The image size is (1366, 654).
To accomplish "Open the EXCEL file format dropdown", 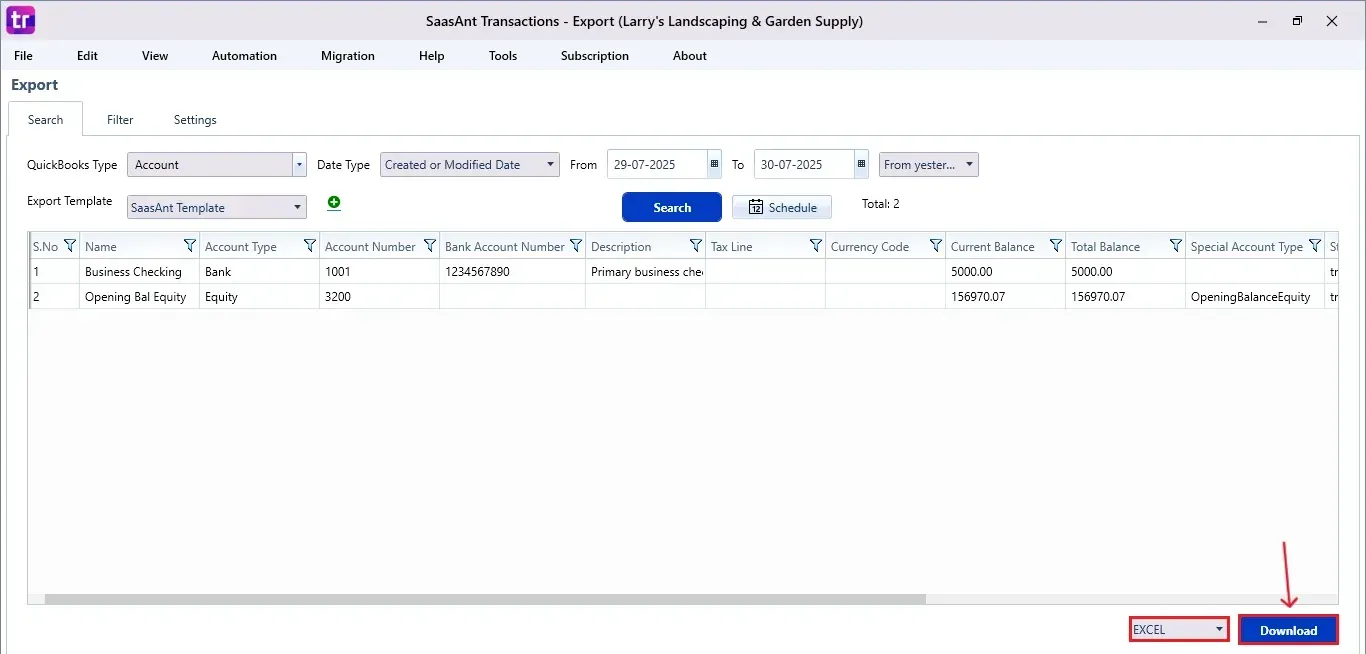I will click(1179, 629).
